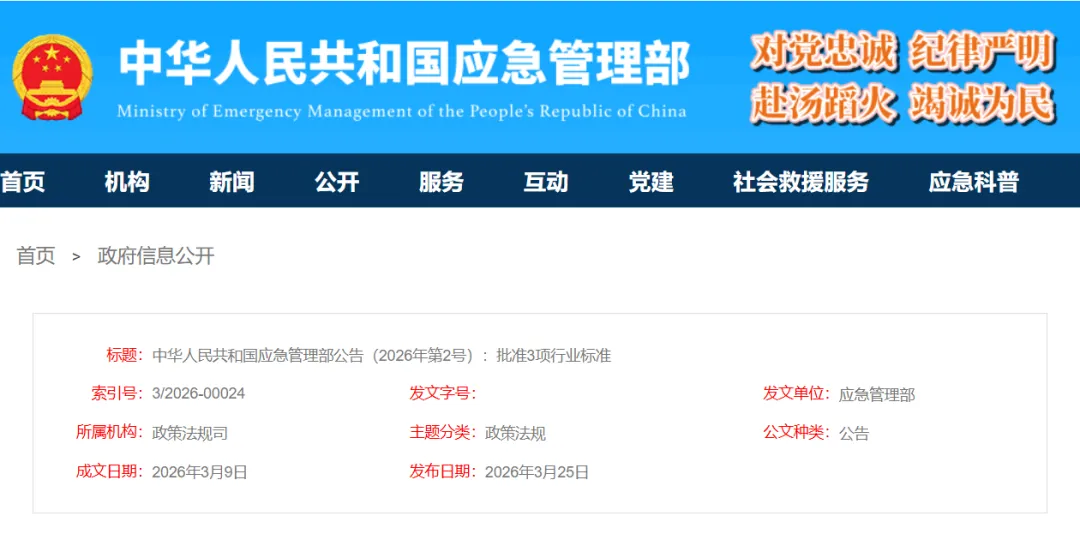
Task: Click the 发文单位 value 应急管理部
Action: [x=877, y=395]
